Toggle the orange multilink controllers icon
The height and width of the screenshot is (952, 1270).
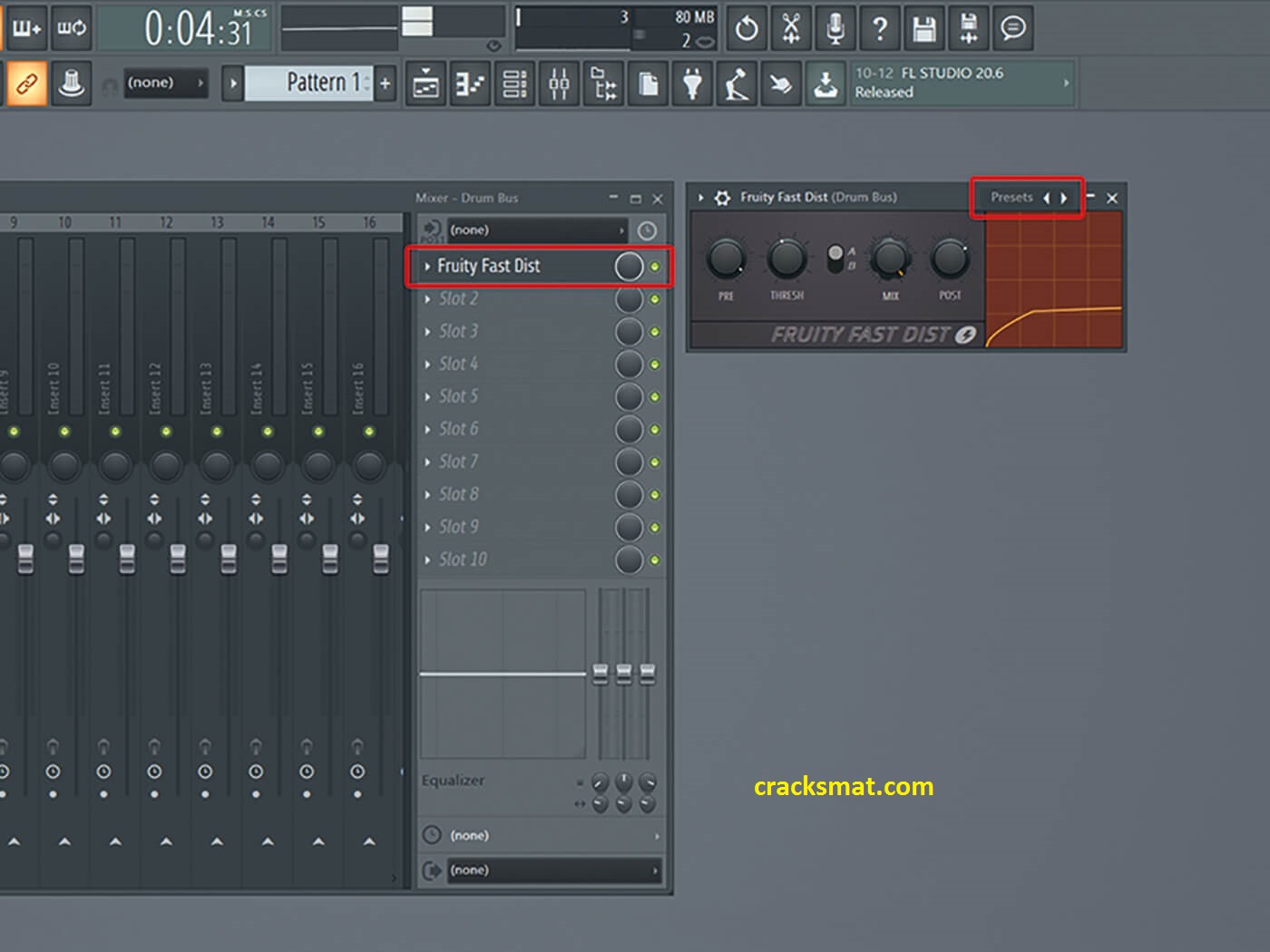[26, 84]
